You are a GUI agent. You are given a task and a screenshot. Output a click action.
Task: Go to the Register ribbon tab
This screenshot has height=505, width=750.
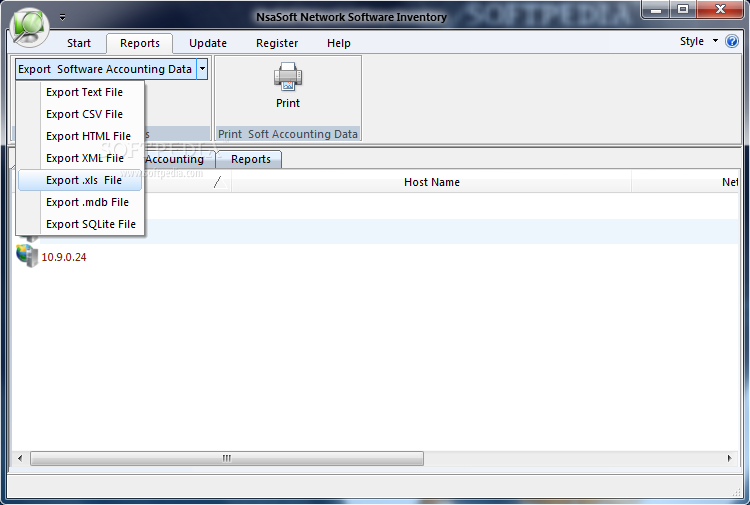pyautogui.click(x=277, y=43)
